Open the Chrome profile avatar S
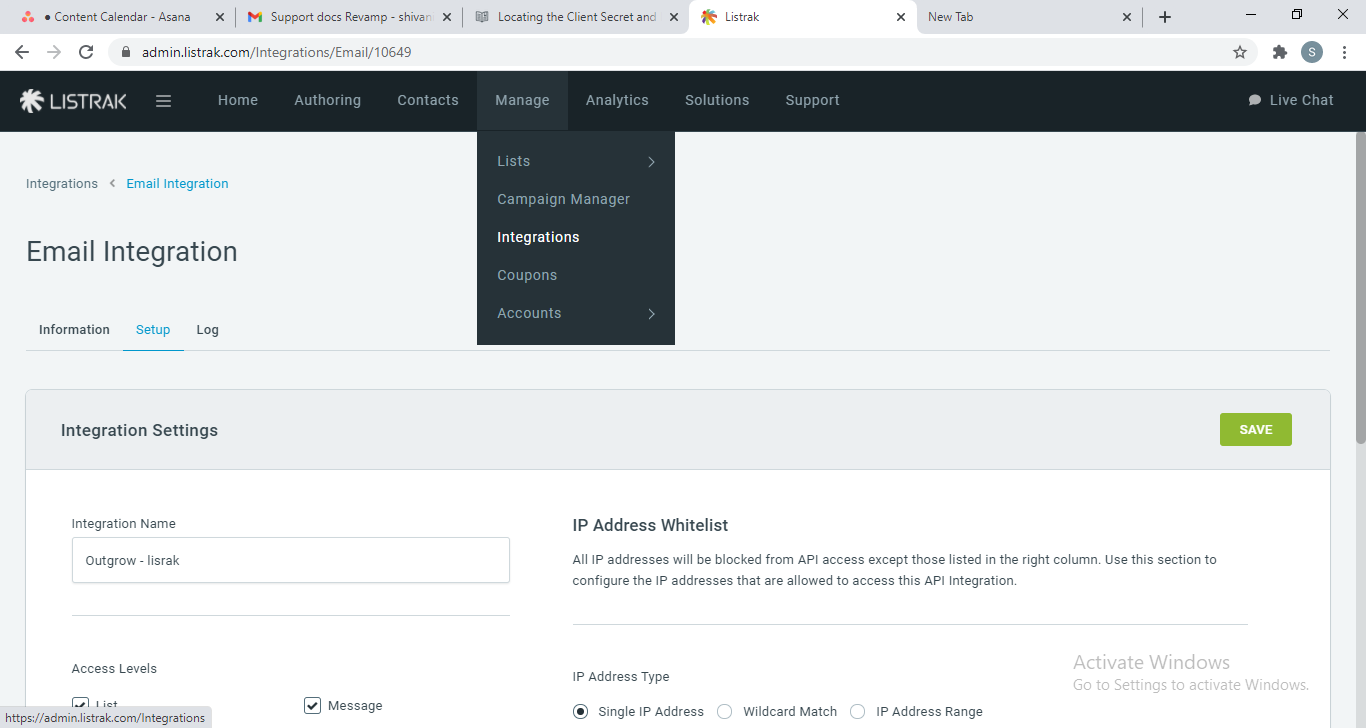Viewport: 1366px width, 728px height. (1312, 52)
